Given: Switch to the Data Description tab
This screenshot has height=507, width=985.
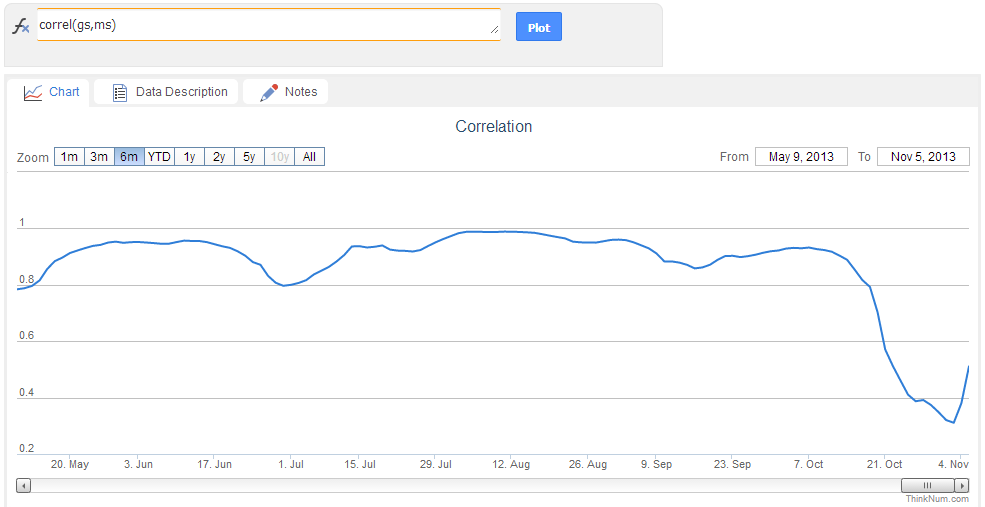Looking at the screenshot, I should tap(181, 92).
